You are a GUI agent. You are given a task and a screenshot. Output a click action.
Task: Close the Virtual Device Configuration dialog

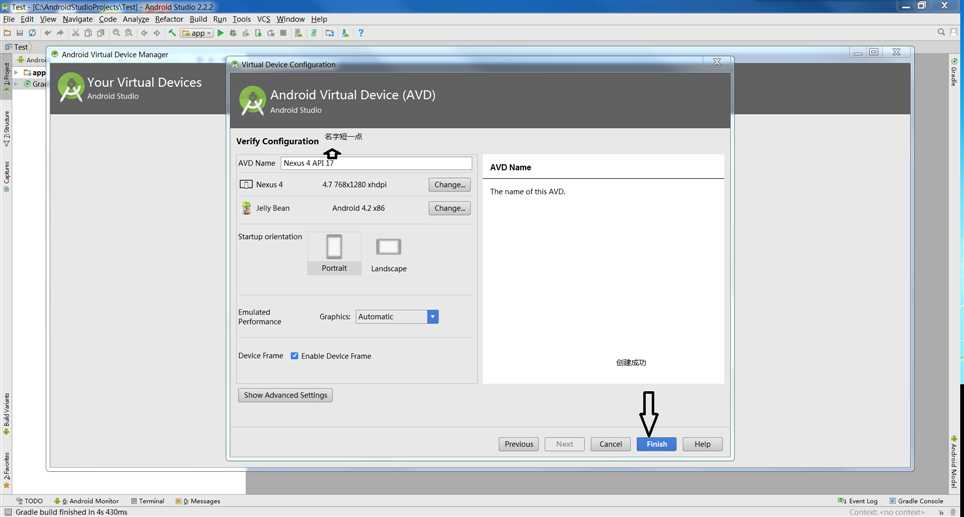(716, 62)
